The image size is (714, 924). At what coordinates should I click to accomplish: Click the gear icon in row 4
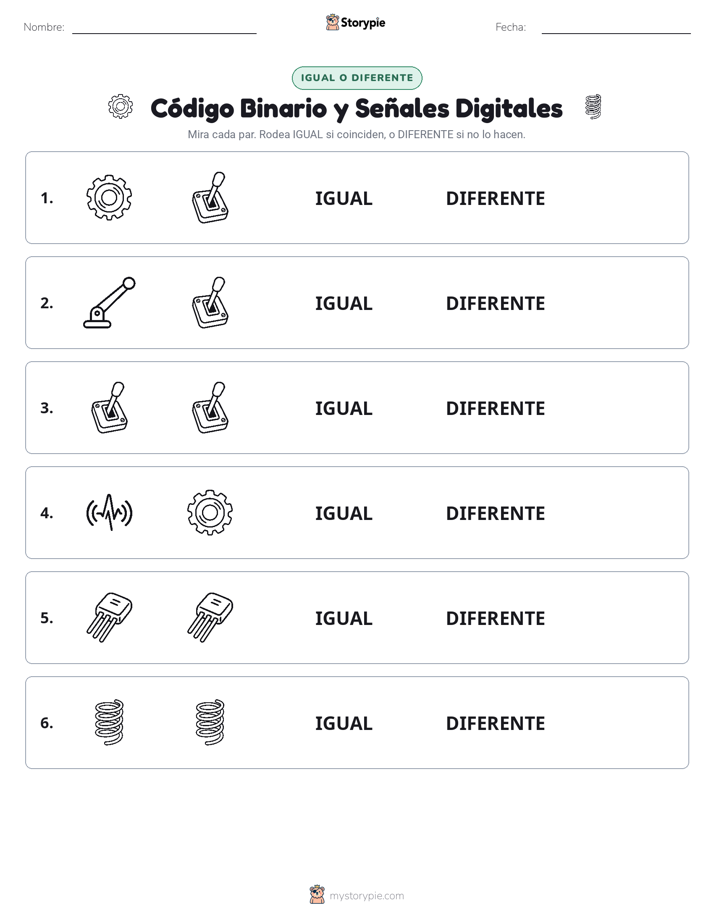(x=210, y=513)
